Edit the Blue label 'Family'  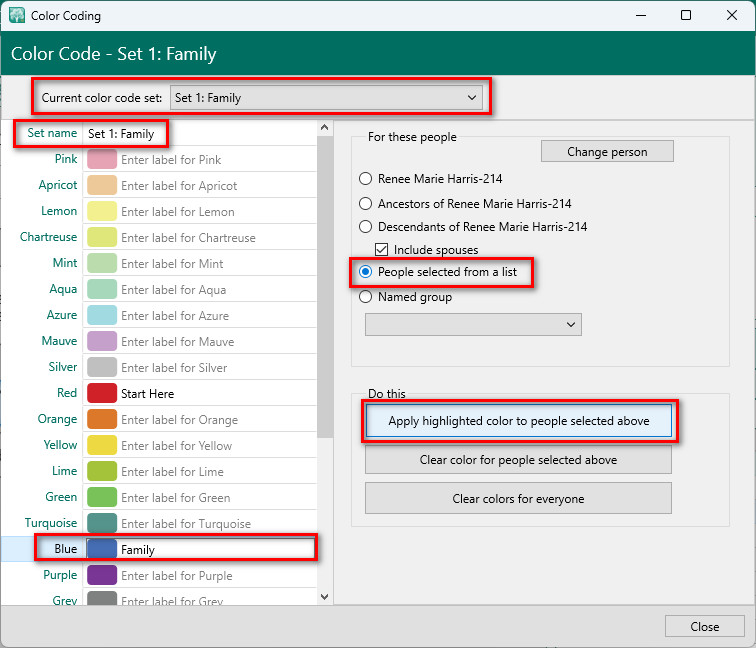216,550
